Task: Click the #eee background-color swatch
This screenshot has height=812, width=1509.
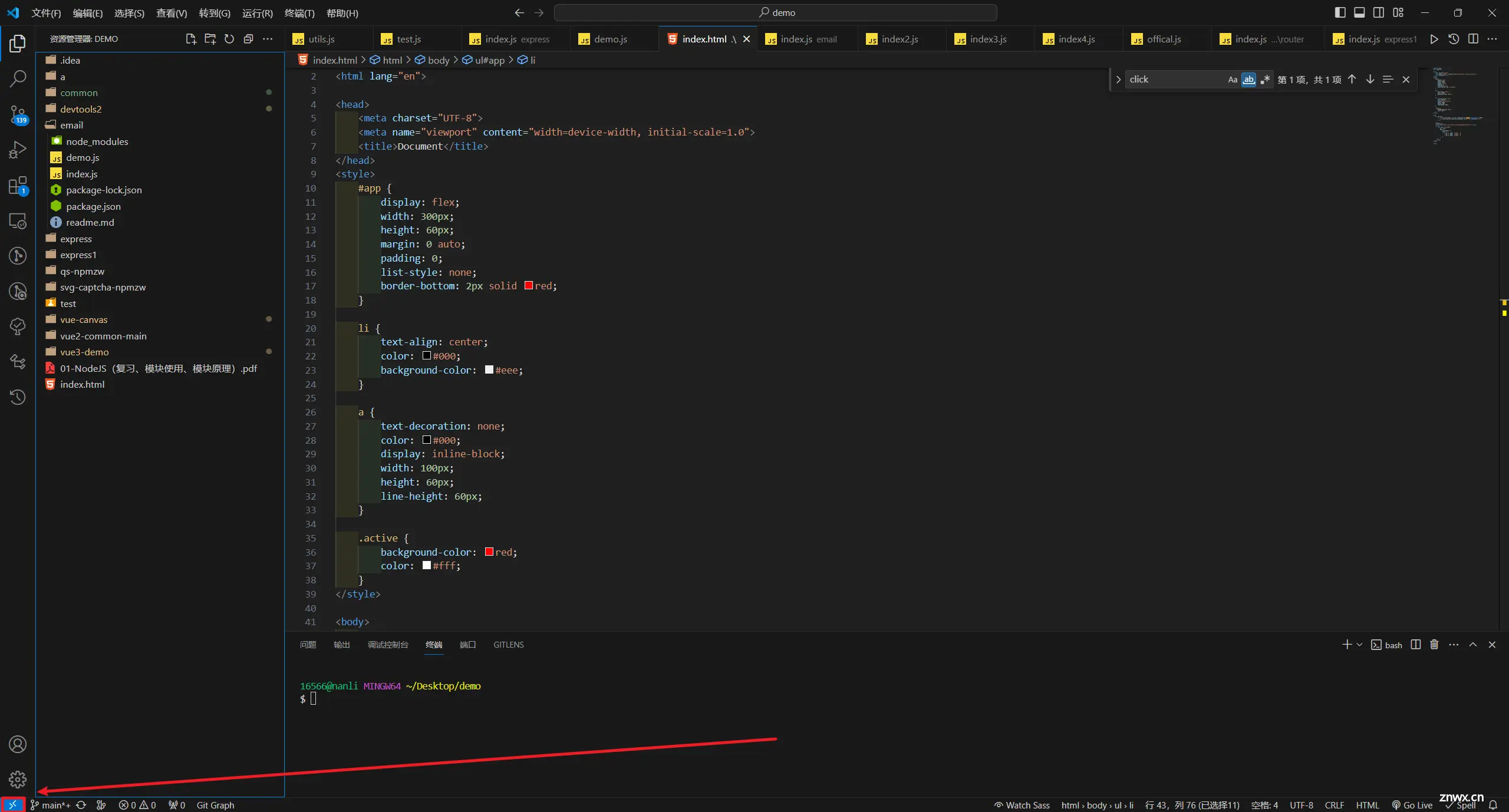Action: [x=489, y=370]
